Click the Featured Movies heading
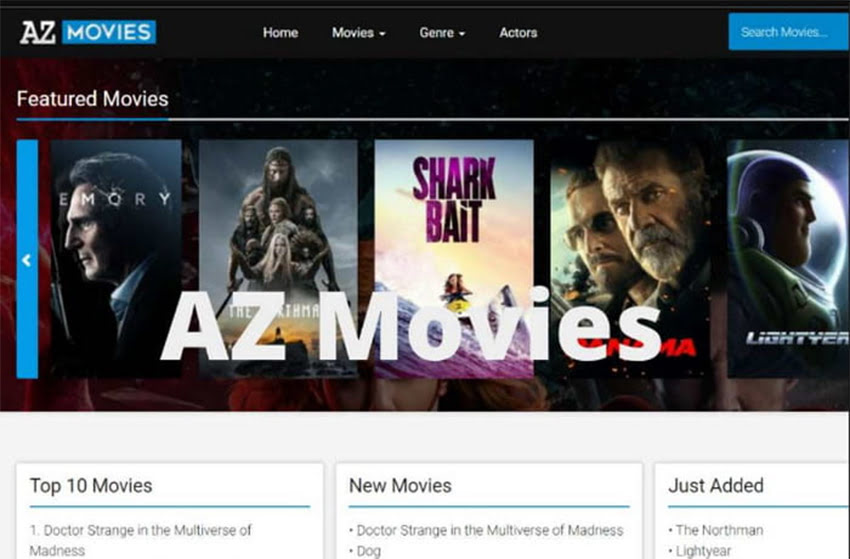The width and height of the screenshot is (850, 559). 93,99
